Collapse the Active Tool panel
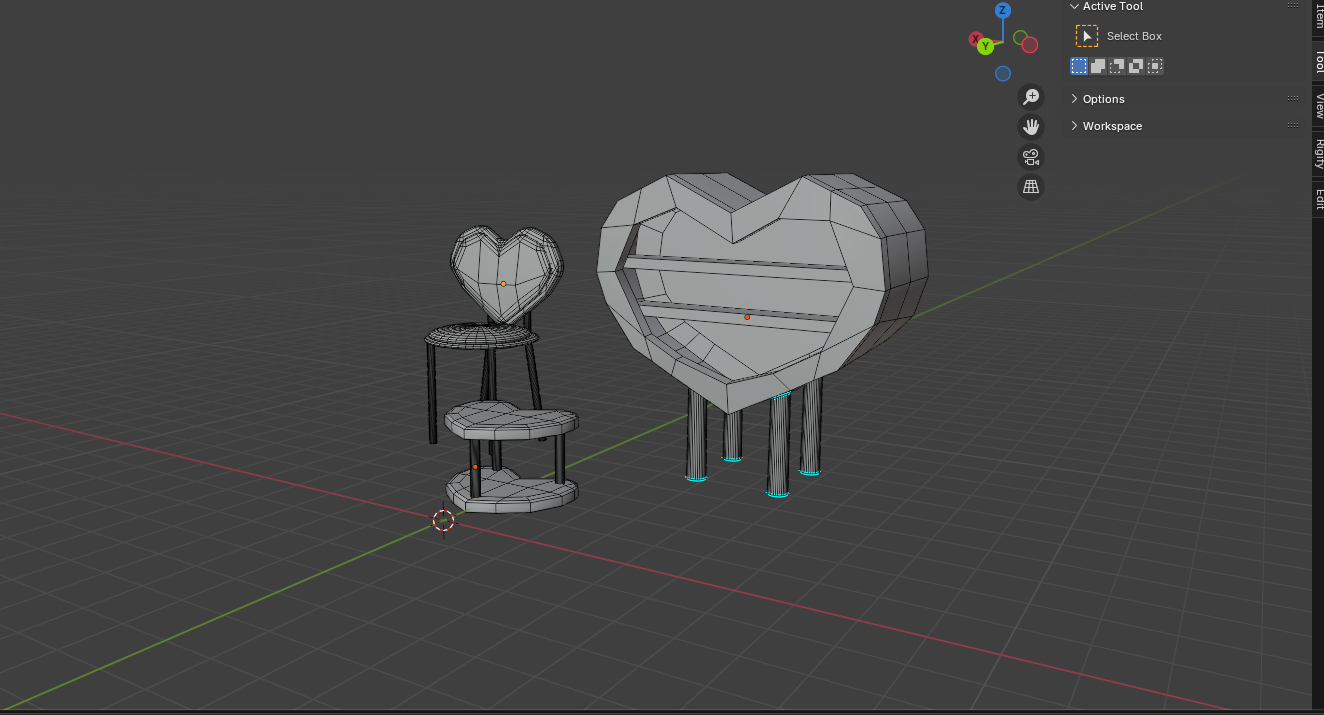This screenshot has width=1324, height=715. click(x=1112, y=7)
